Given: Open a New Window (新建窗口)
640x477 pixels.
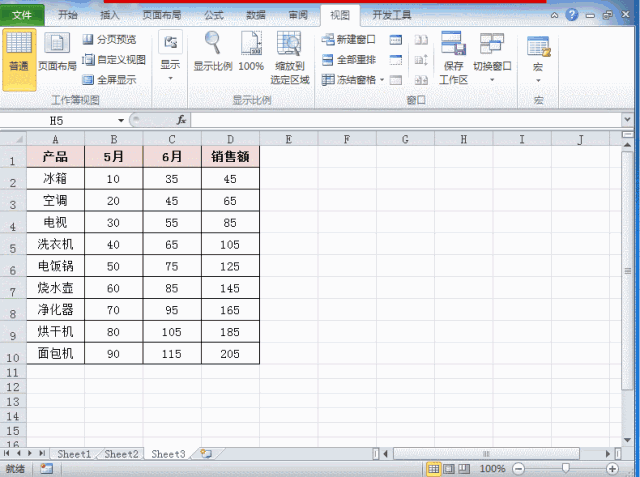Looking at the screenshot, I should pyautogui.click(x=348, y=40).
